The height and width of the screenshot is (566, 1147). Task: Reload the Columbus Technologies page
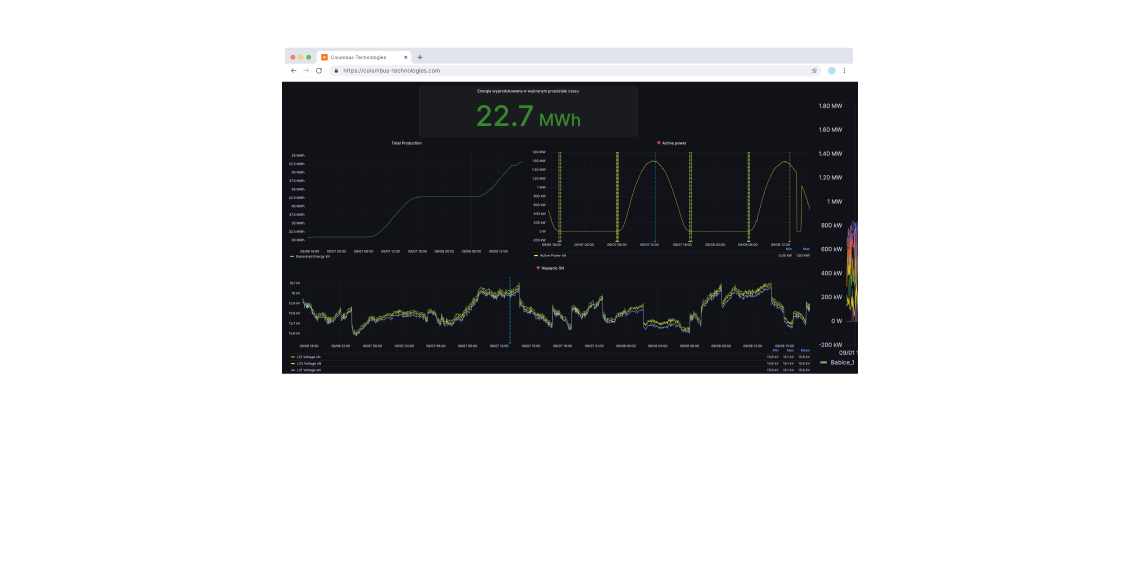click(x=319, y=71)
